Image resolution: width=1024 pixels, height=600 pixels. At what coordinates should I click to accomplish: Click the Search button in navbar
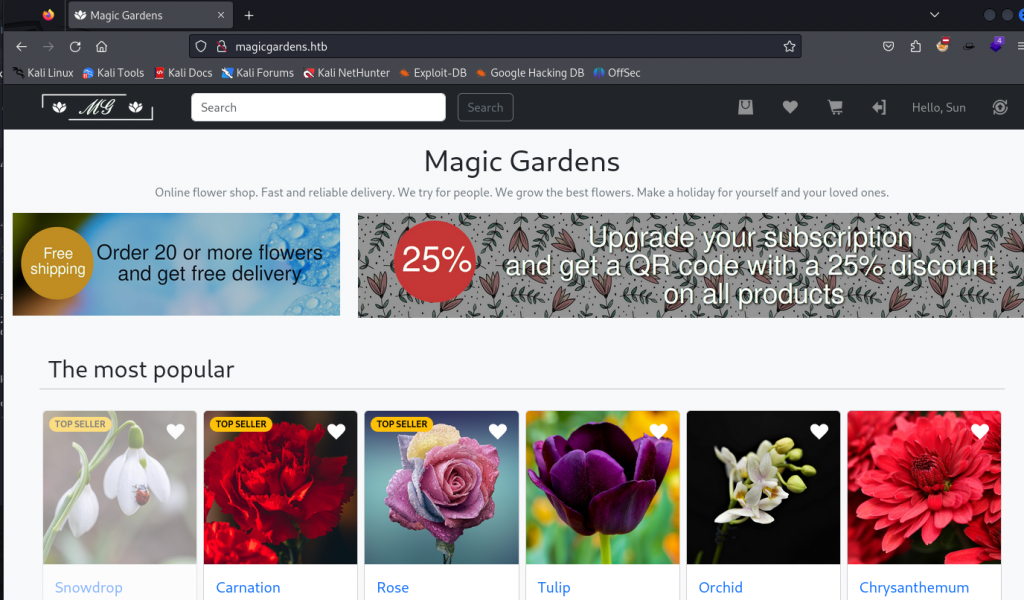[485, 107]
